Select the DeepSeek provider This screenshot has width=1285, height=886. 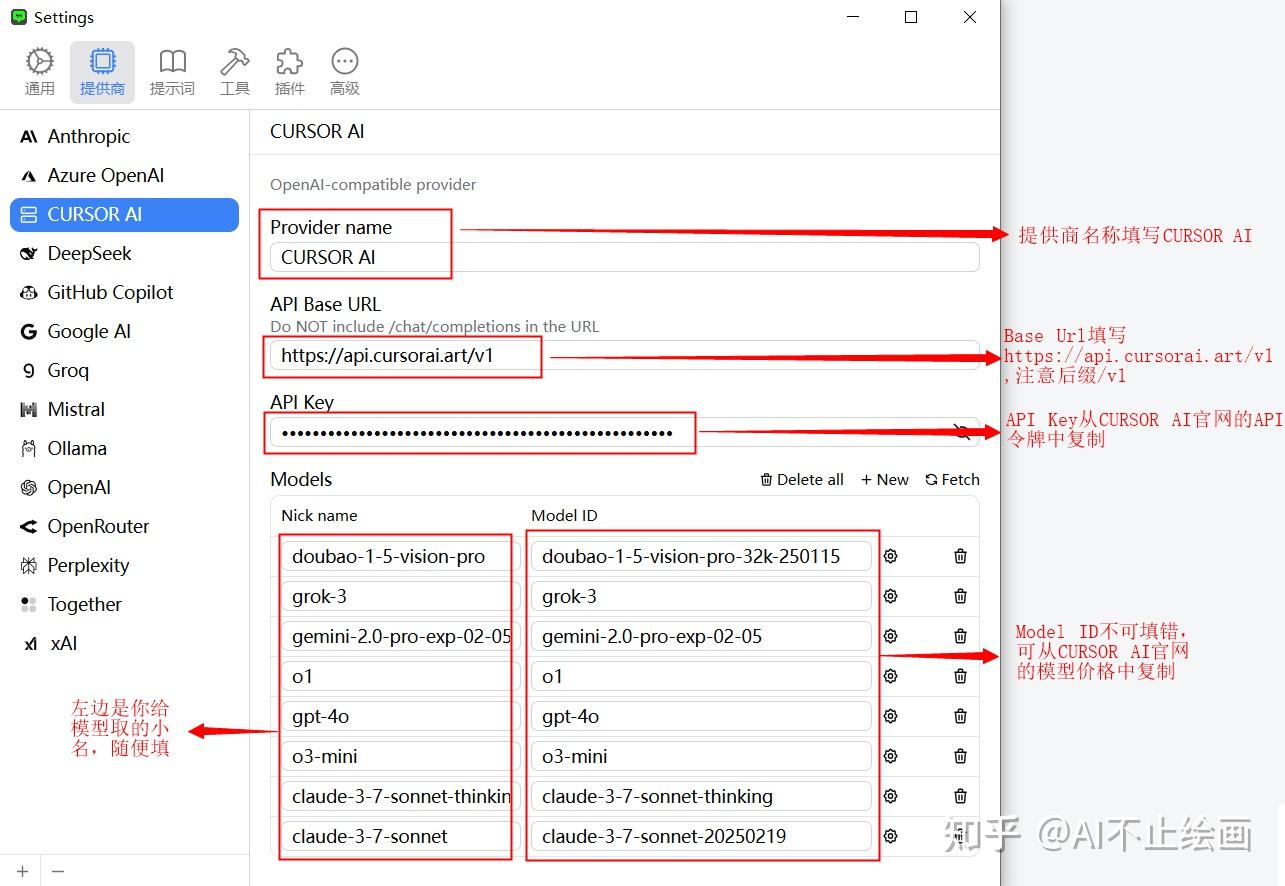(124, 254)
